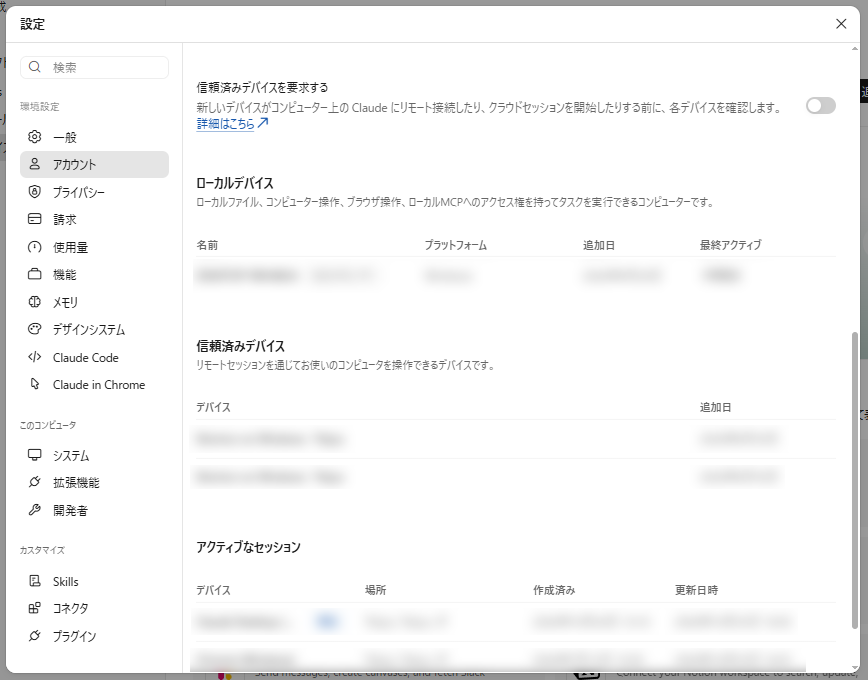
Task: Select the アカウント settings section
Action: 94,164
